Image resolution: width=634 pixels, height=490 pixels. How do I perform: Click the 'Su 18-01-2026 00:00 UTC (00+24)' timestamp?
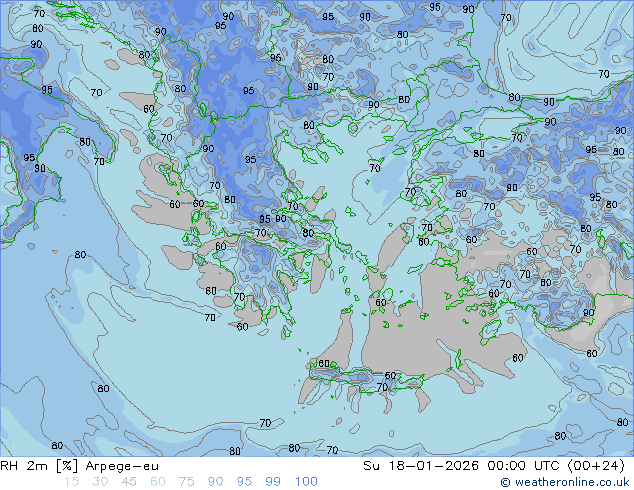[x=494, y=466]
